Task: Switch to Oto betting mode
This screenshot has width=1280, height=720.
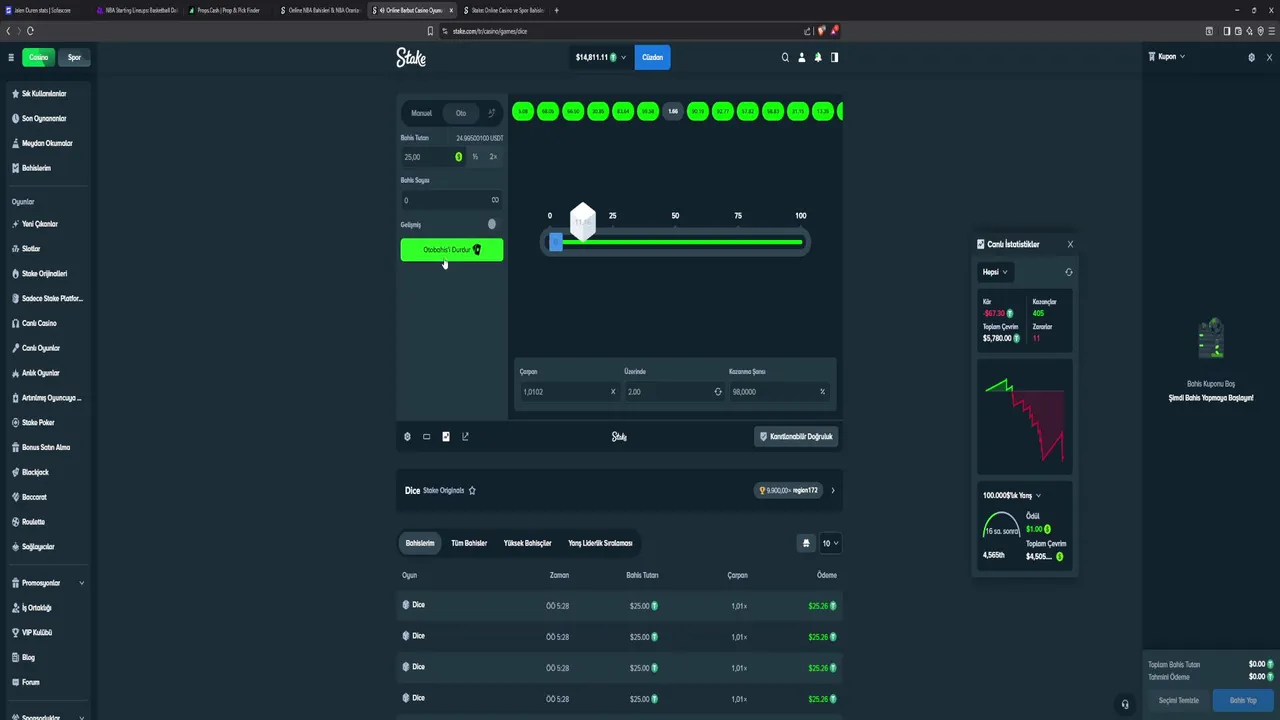Action: [x=461, y=113]
